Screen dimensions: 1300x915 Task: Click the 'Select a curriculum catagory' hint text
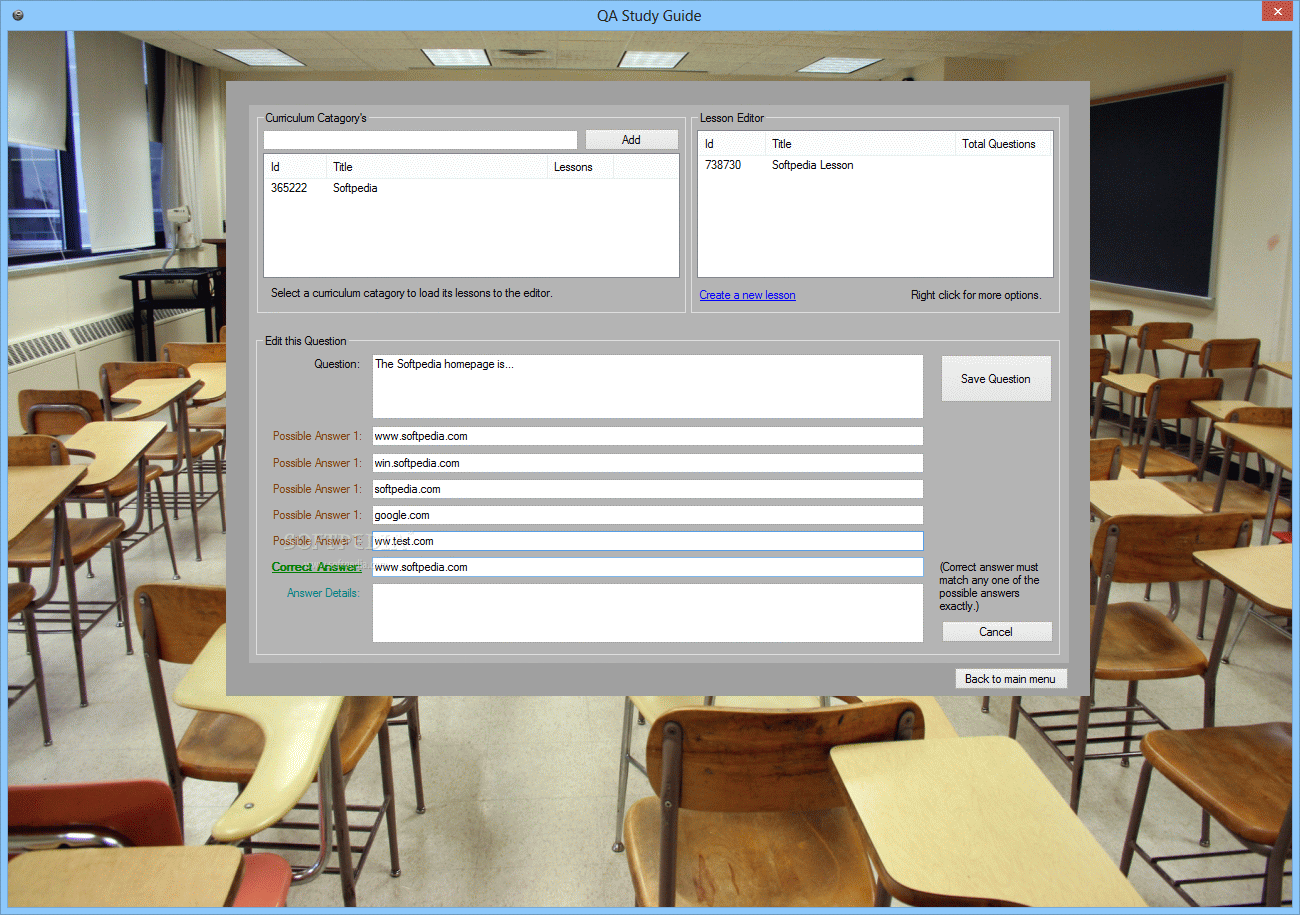412,293
